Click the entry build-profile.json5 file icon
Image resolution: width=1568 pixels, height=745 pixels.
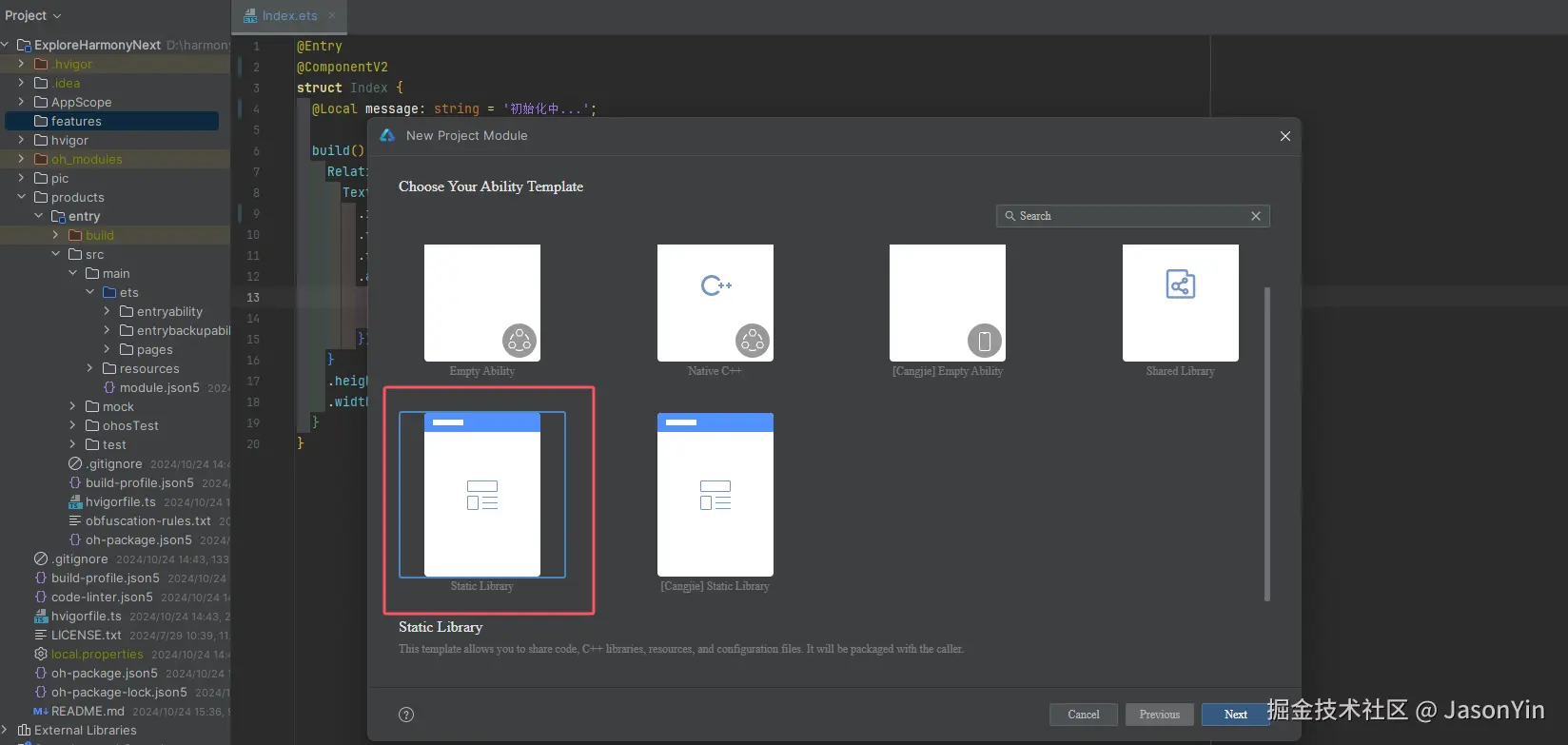click(x=75, y=482)
